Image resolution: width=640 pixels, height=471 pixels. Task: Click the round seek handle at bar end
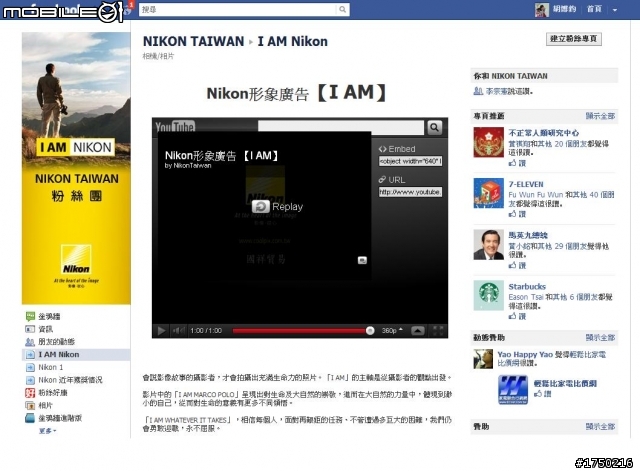(370, 331)
